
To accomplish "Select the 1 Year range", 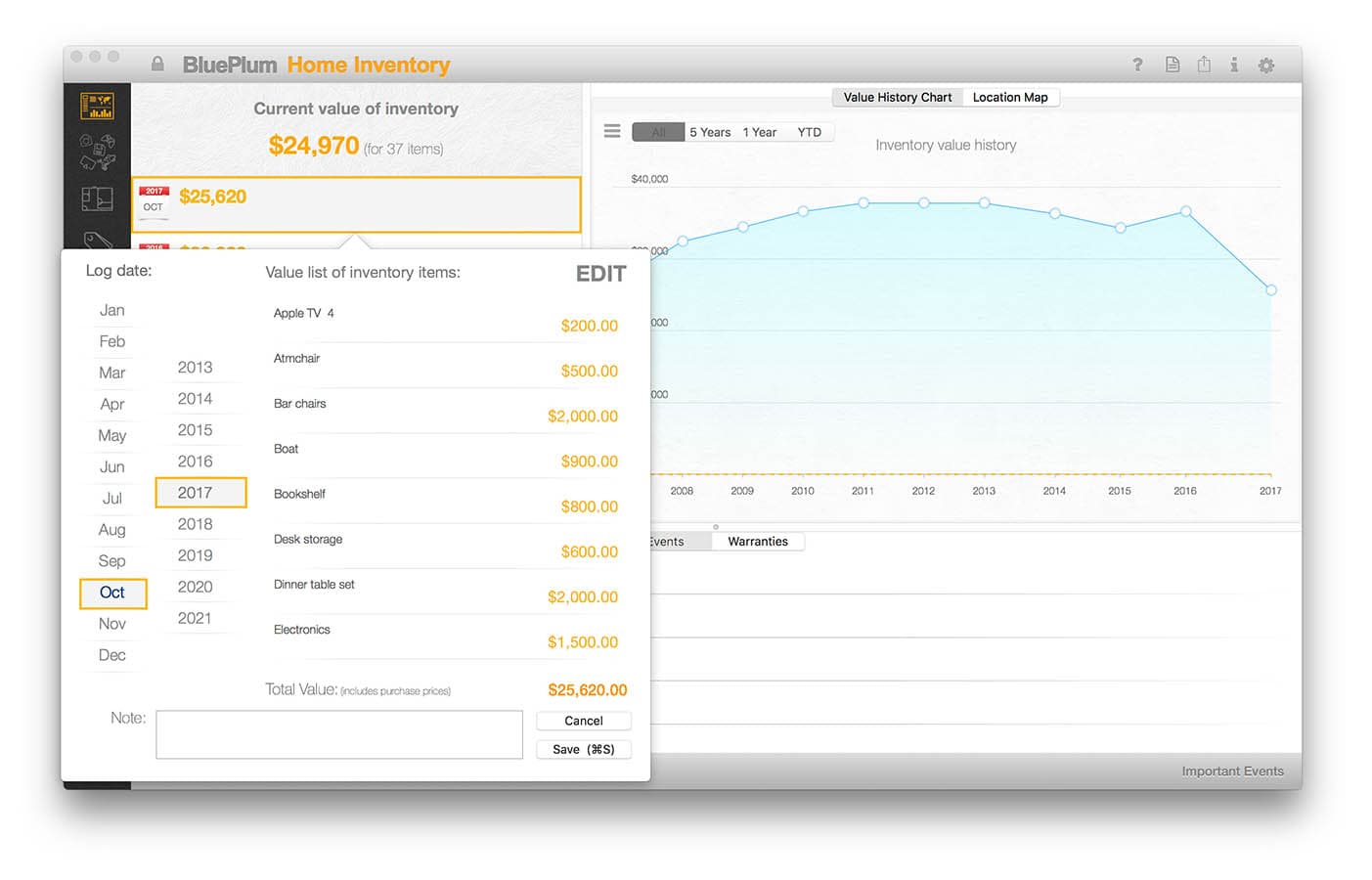I will 759,132.
